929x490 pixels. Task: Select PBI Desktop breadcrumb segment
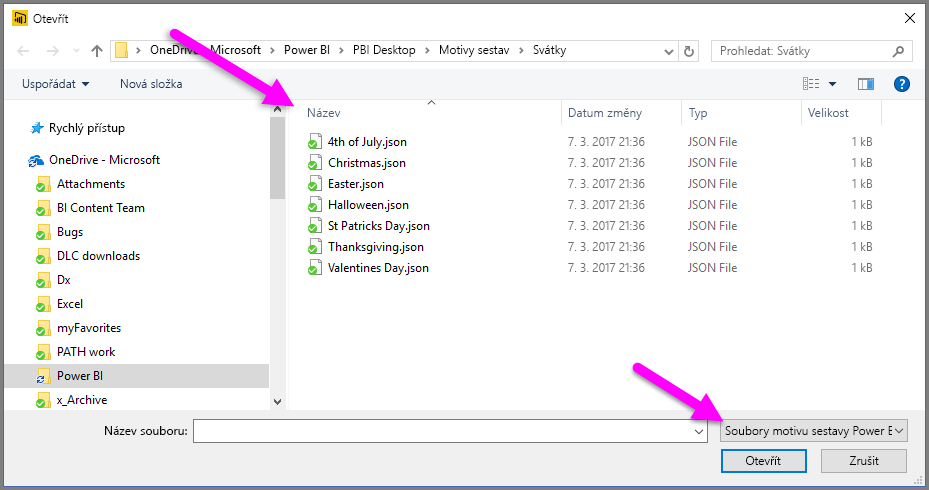pyautogui.click(x=384, y=50)
